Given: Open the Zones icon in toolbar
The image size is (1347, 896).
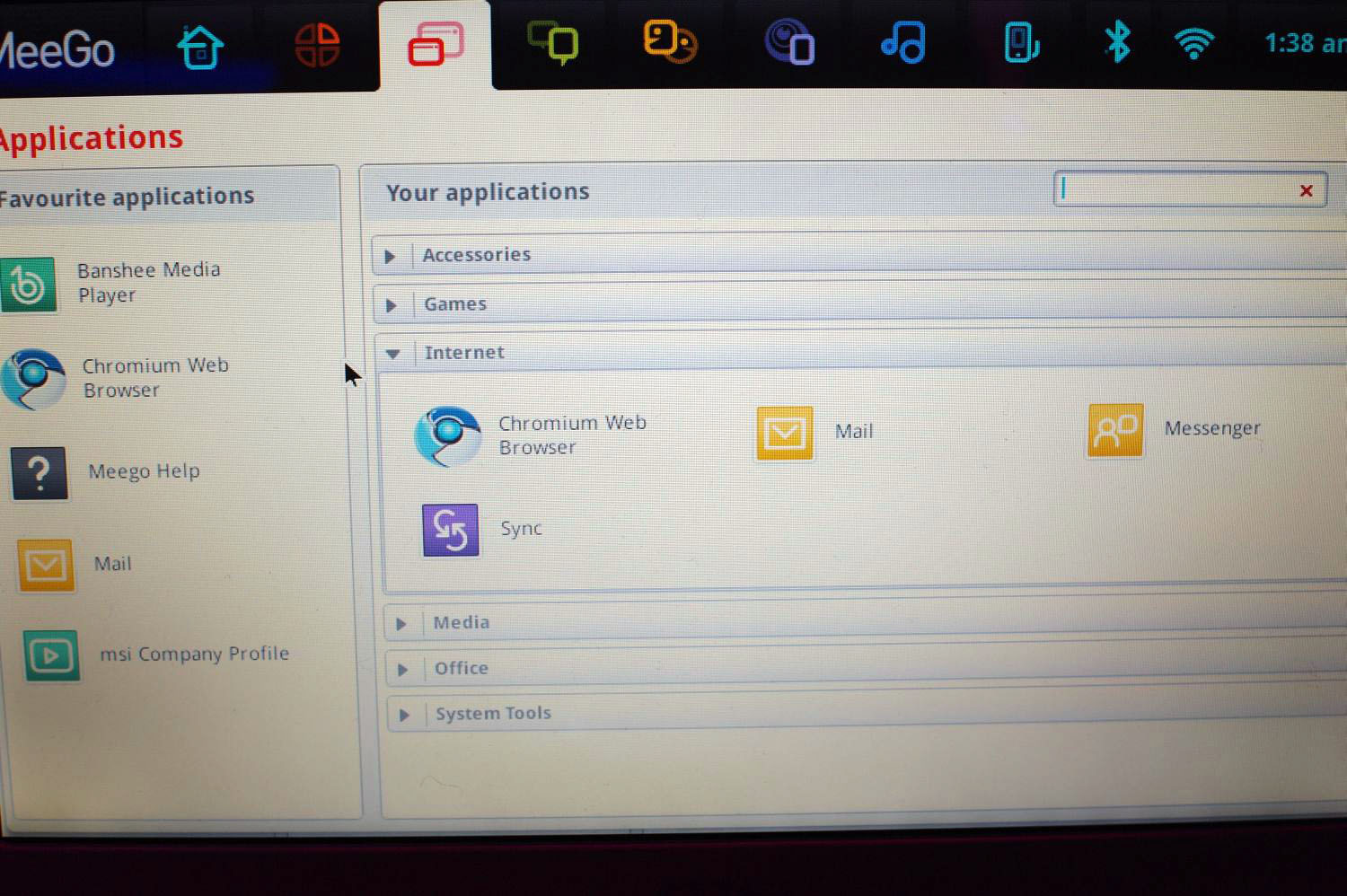Looking at the screenshot, I should pos(317,45).
